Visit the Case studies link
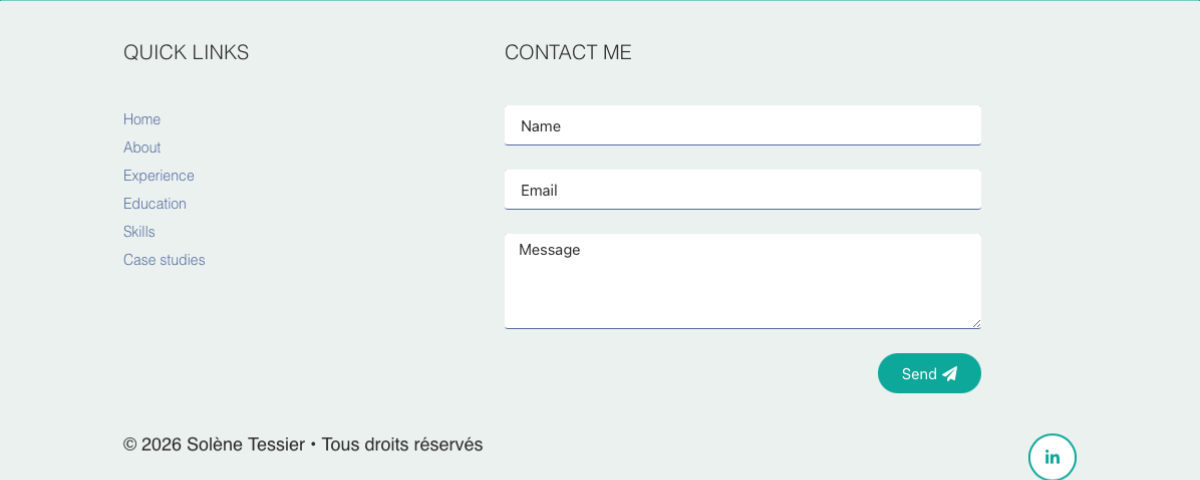This screenshot has height=480, width=1200. click(x=164, y=259)
